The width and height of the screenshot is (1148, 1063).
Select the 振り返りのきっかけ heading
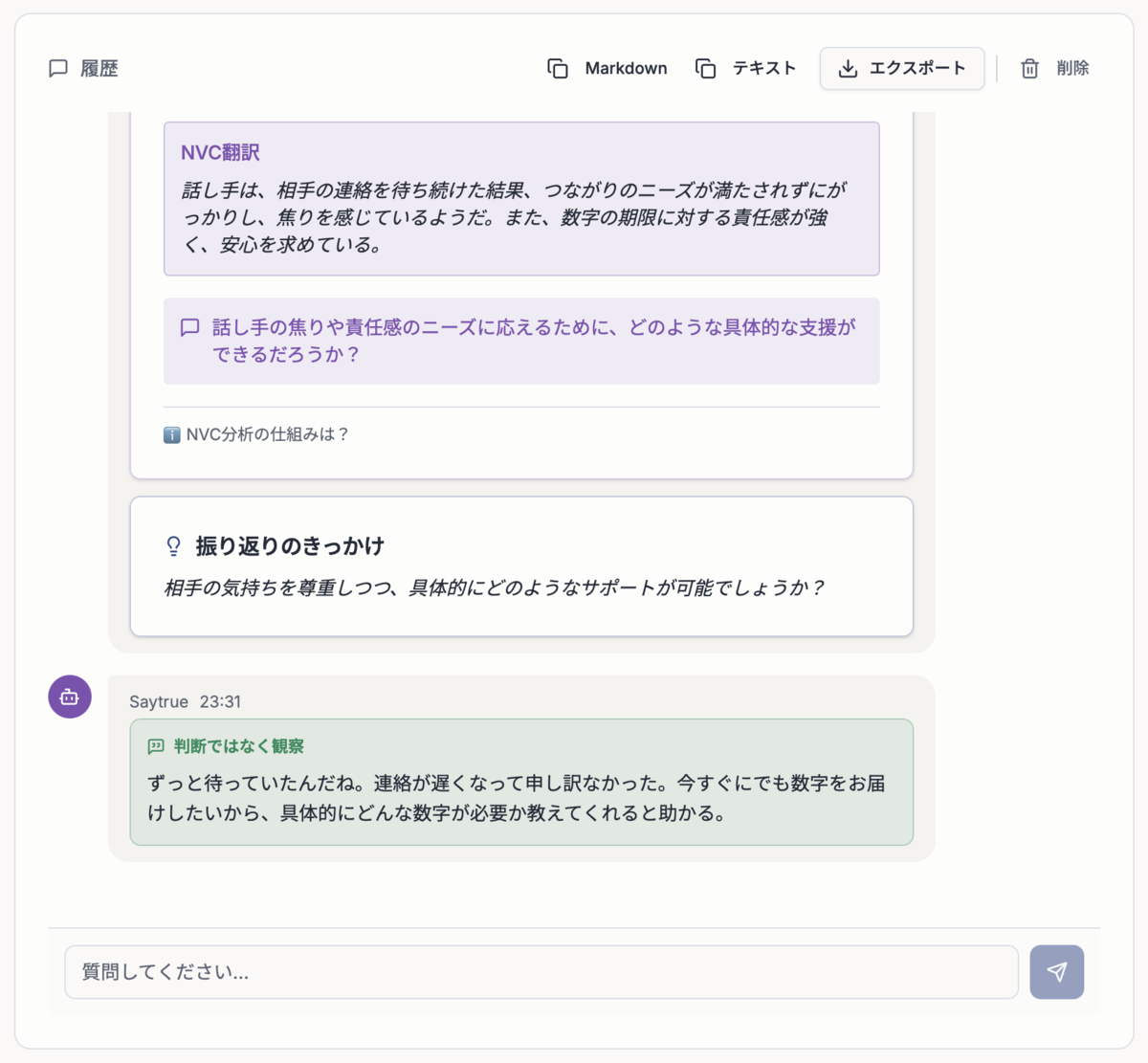pyautogui.click(x=290, y=546)
